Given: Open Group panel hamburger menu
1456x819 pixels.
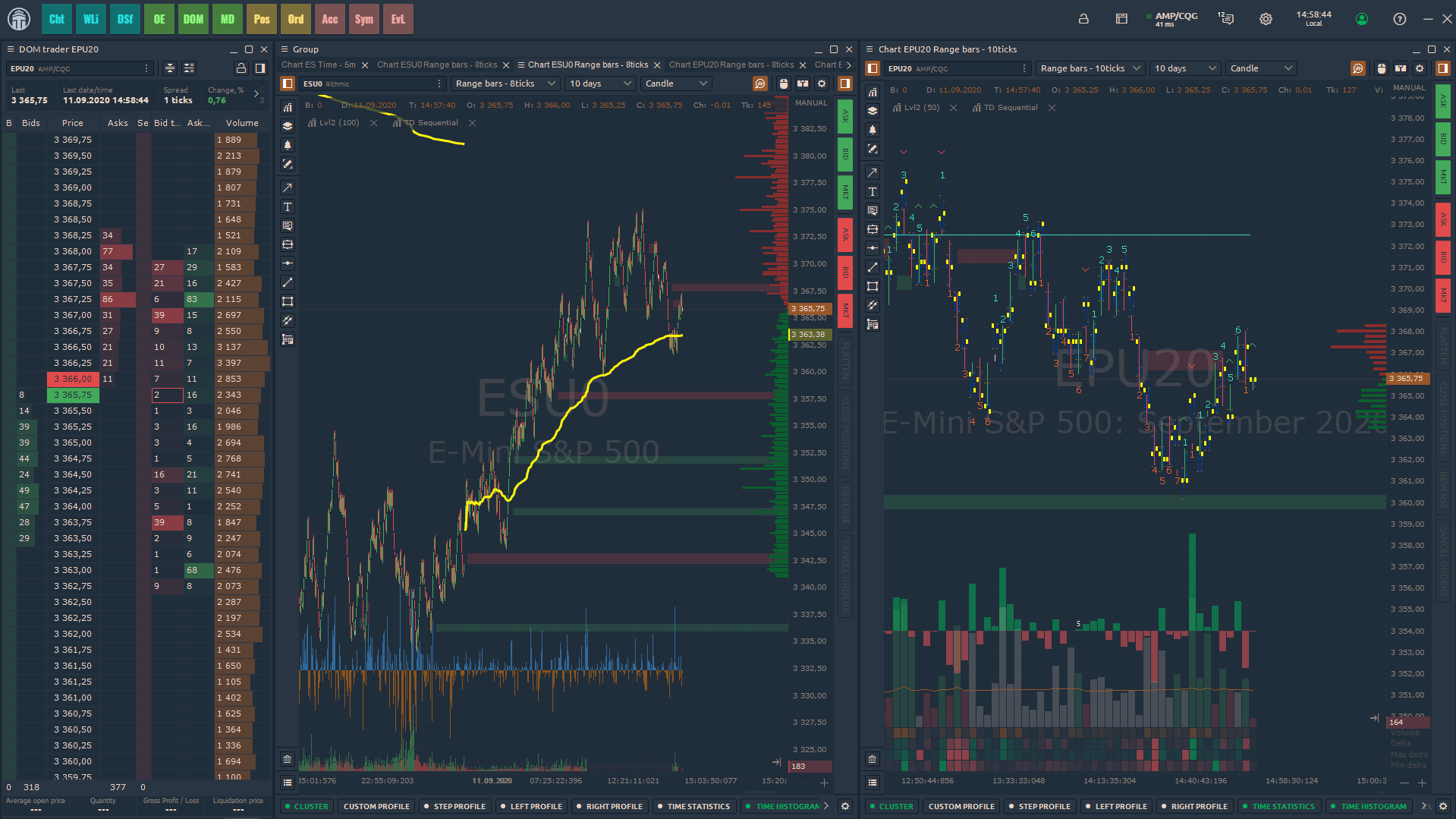Looking at the screenshot, I should [x=285, y=49].
